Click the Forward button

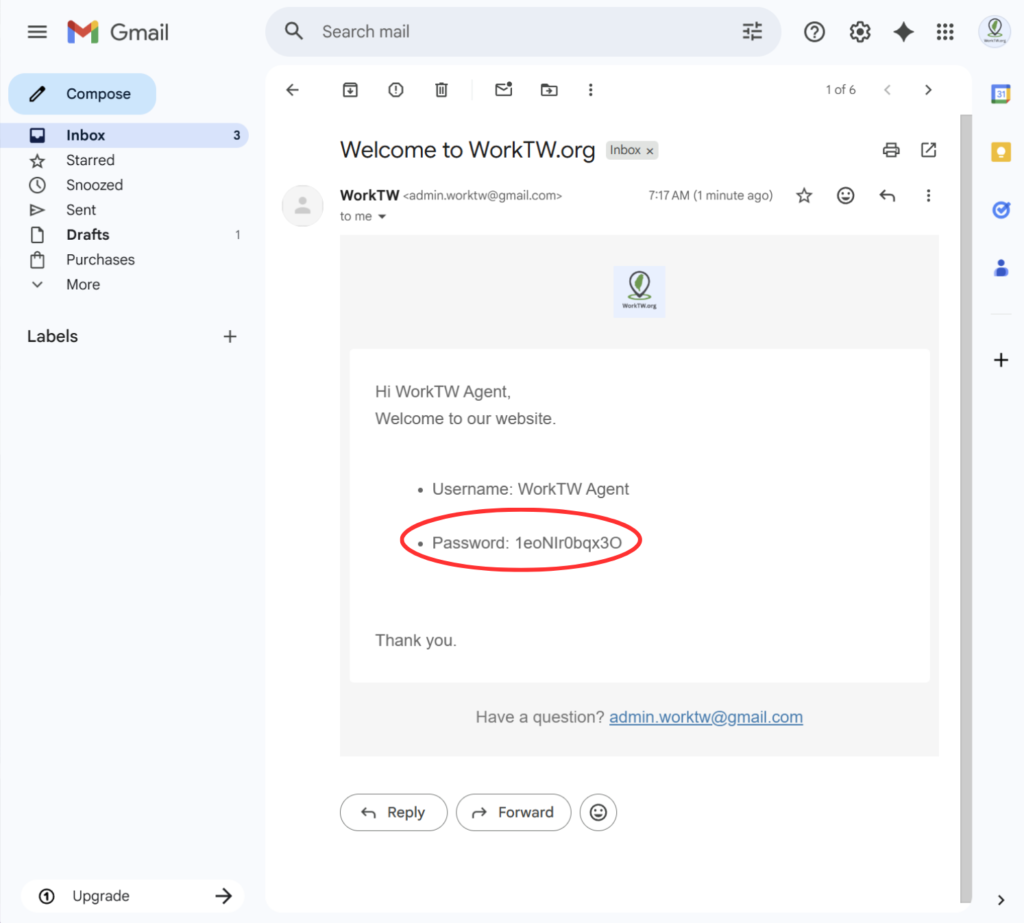pyautogui.click(x=513, y=812)
